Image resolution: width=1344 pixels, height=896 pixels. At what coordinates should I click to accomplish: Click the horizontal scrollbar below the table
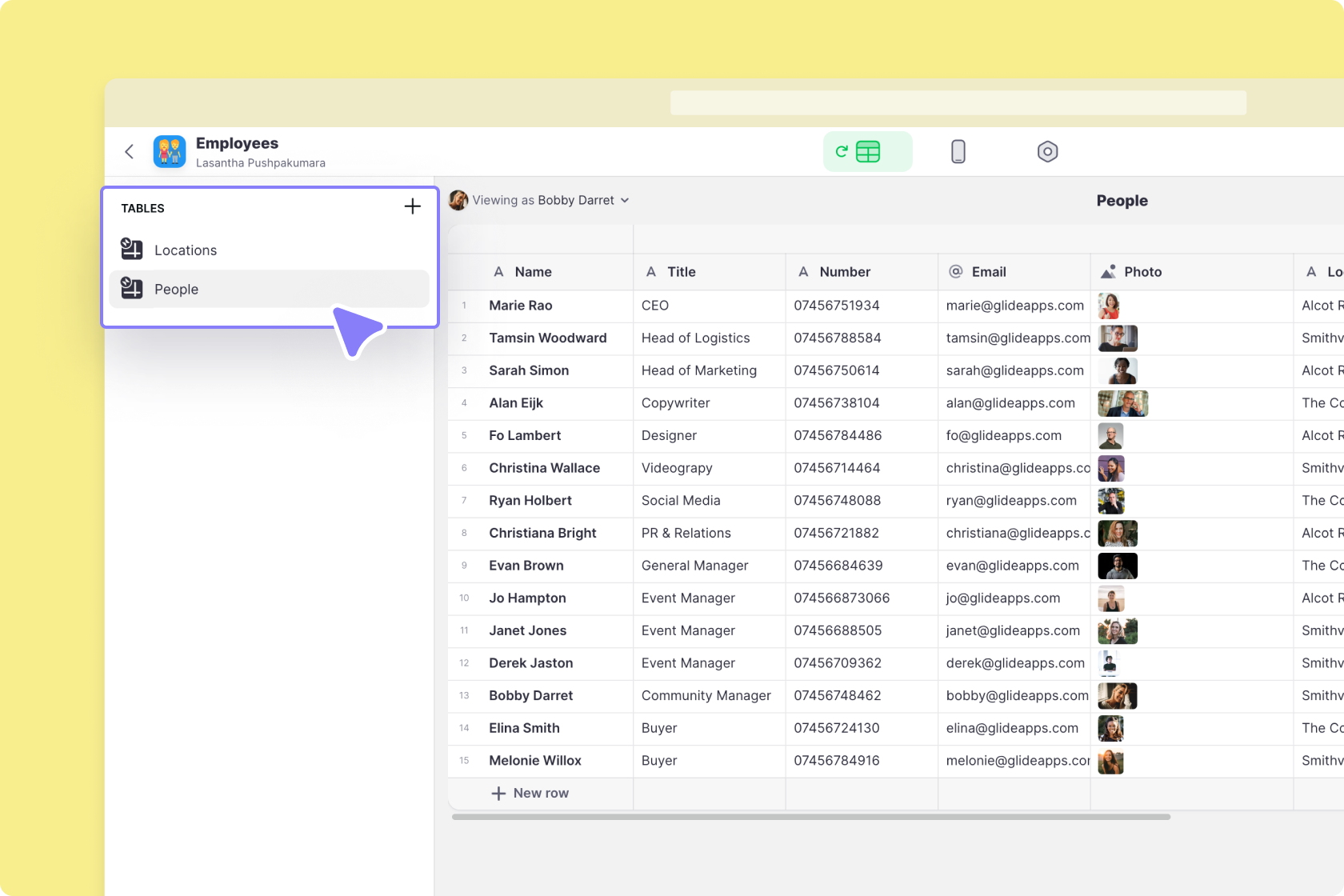(x=810, y=817)
